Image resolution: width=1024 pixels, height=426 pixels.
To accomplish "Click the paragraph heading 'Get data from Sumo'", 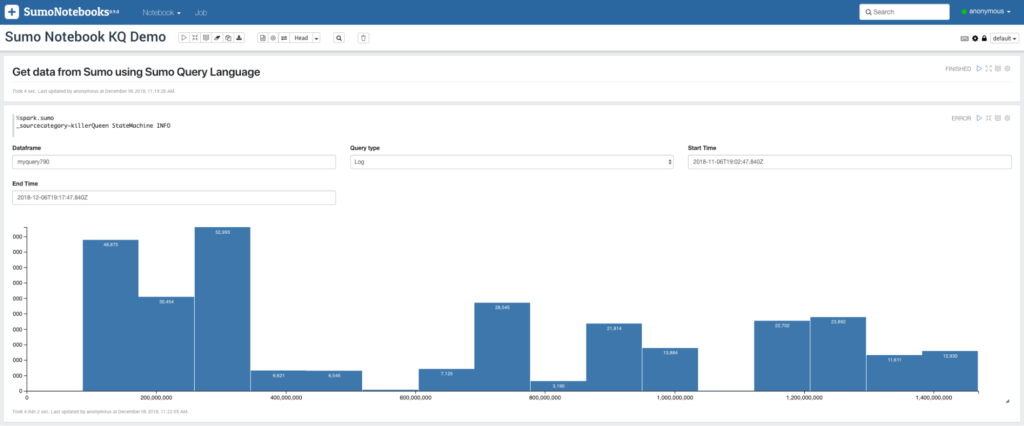I will pyautogui.click(x=136, y=72).
